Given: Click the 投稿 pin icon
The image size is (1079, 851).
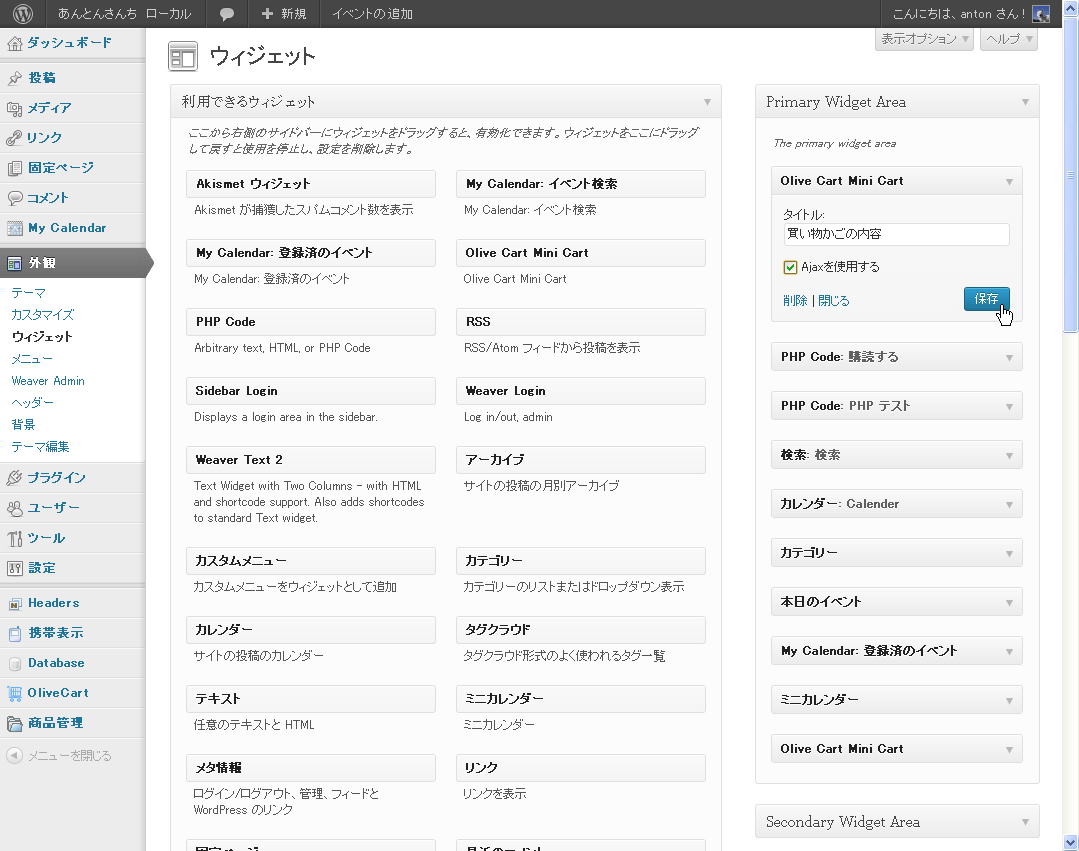Looking at the screenshot, I should [x=14, y=78].
